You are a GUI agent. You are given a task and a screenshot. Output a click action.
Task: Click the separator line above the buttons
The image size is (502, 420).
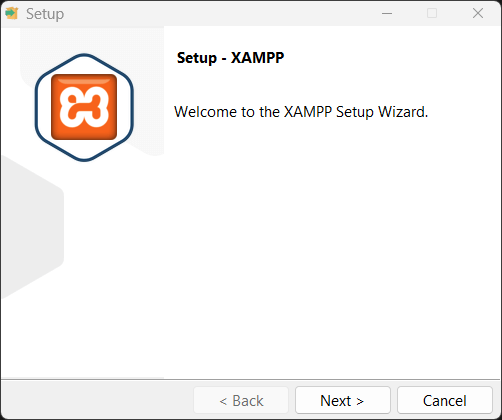pos(251,379)
